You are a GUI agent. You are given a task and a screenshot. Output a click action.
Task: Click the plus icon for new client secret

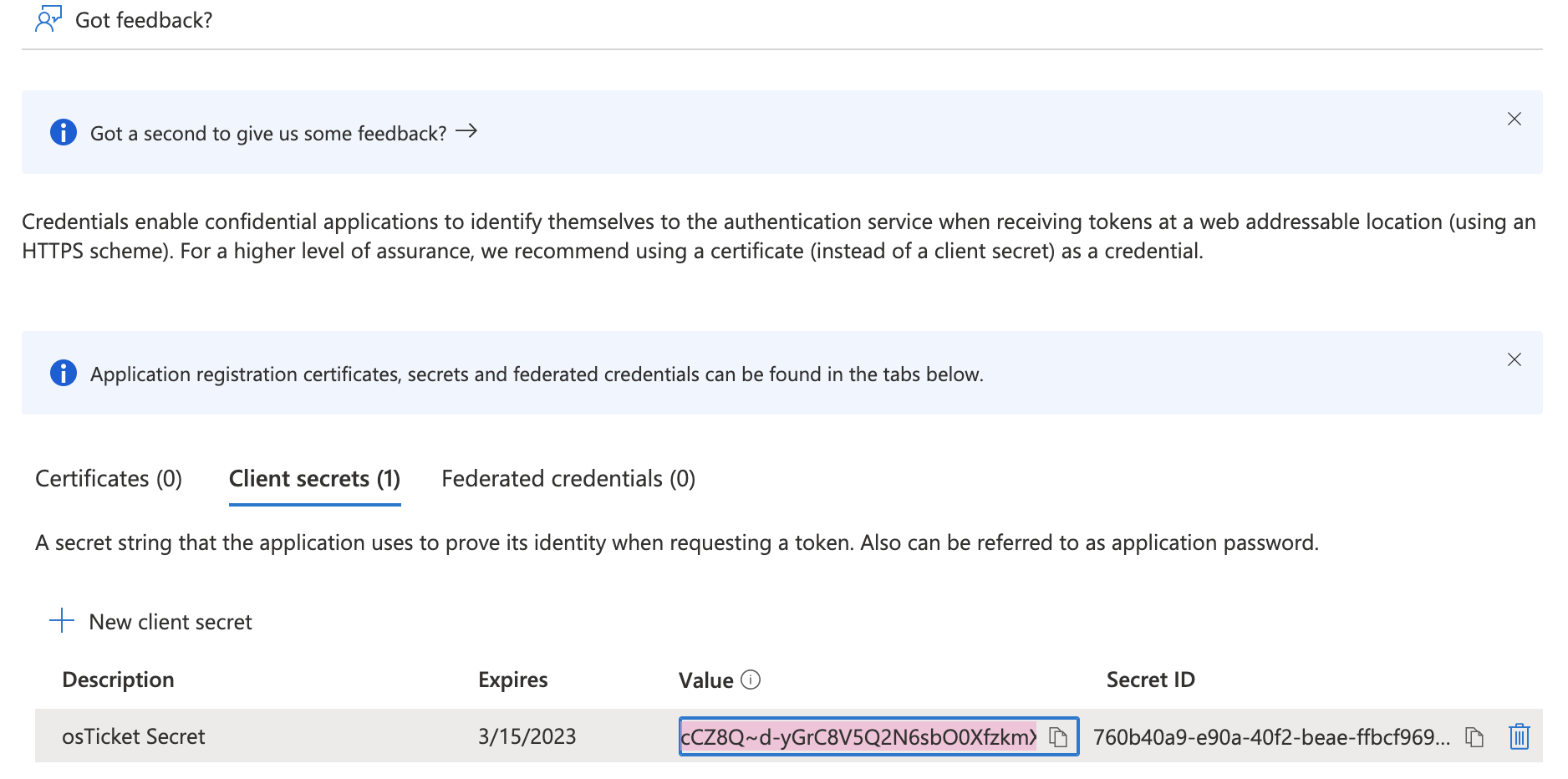(x=62, y=621)
